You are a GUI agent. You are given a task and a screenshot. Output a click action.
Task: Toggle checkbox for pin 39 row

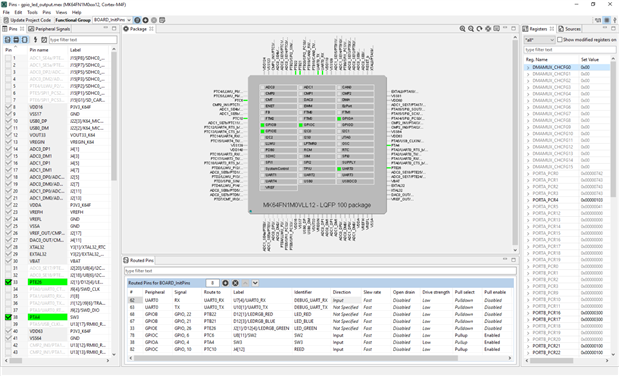[8, 324]
